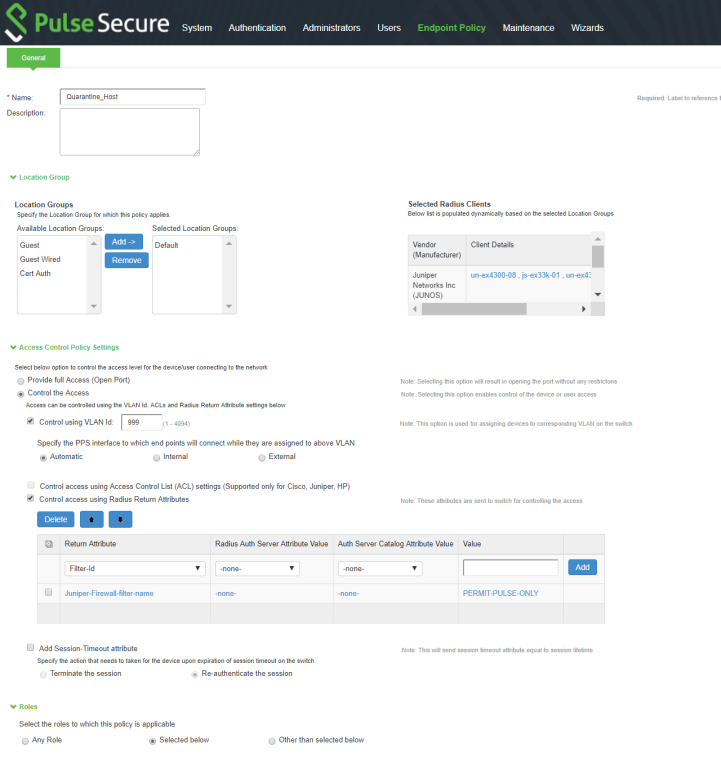Viewport: 721px width, 757px height.
Task: Collapse Access Control Policy Settings section
Action: (x=65, y=347)
